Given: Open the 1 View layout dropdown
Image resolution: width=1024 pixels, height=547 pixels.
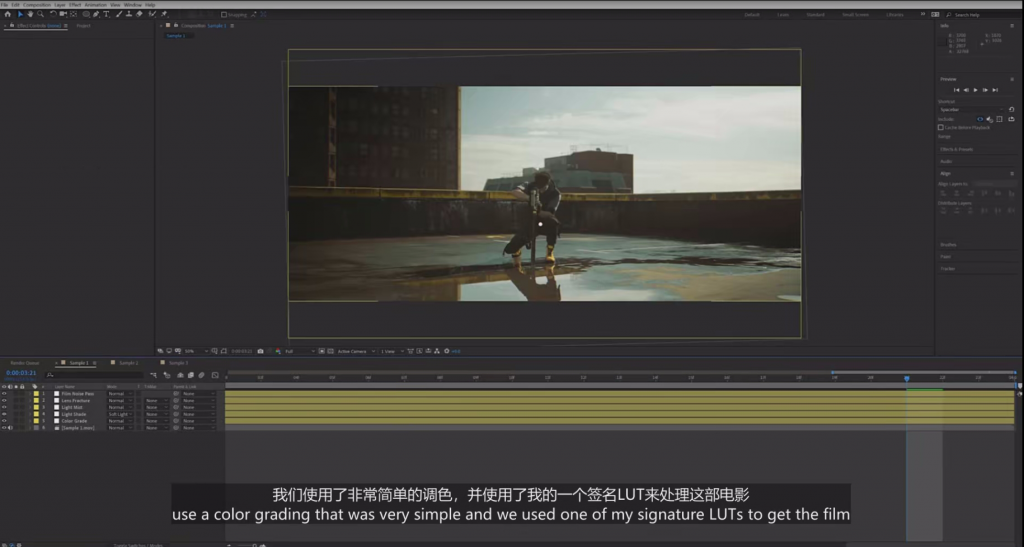Looking at the screenshot, I should point(392,351).
